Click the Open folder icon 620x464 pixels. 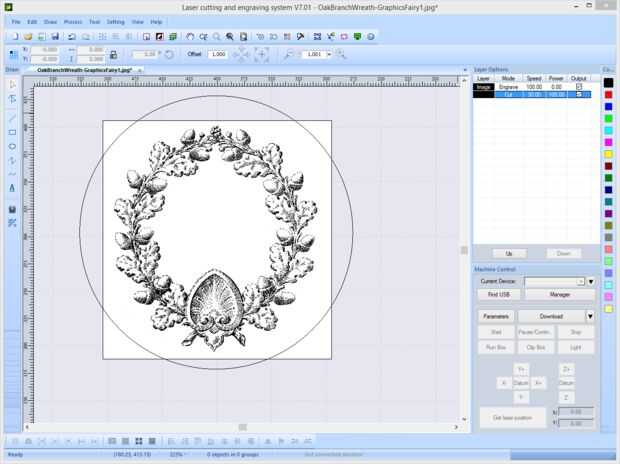click(28, 37)
